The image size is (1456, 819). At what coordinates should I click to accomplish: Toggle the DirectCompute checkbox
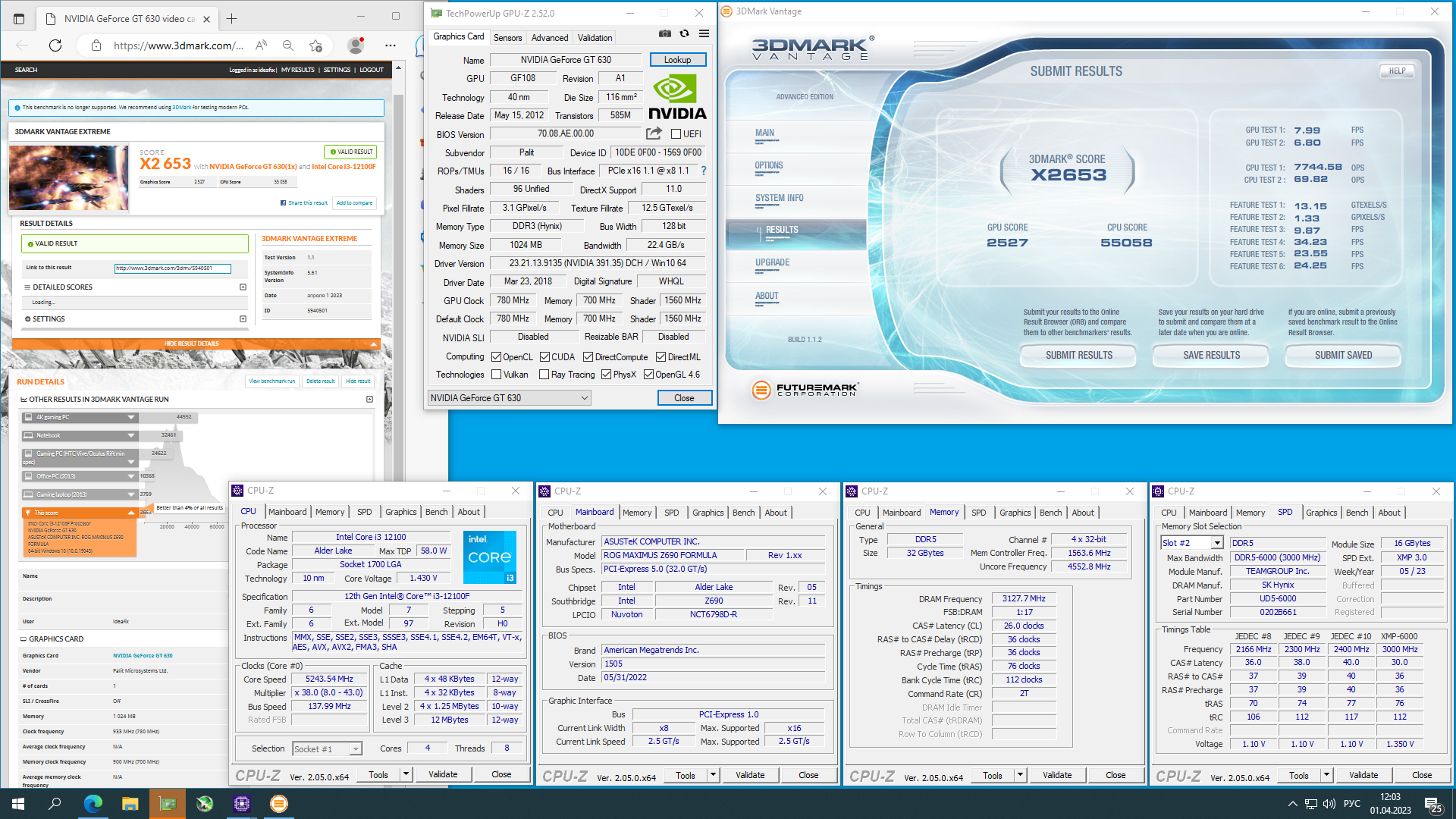pos(588,357)
